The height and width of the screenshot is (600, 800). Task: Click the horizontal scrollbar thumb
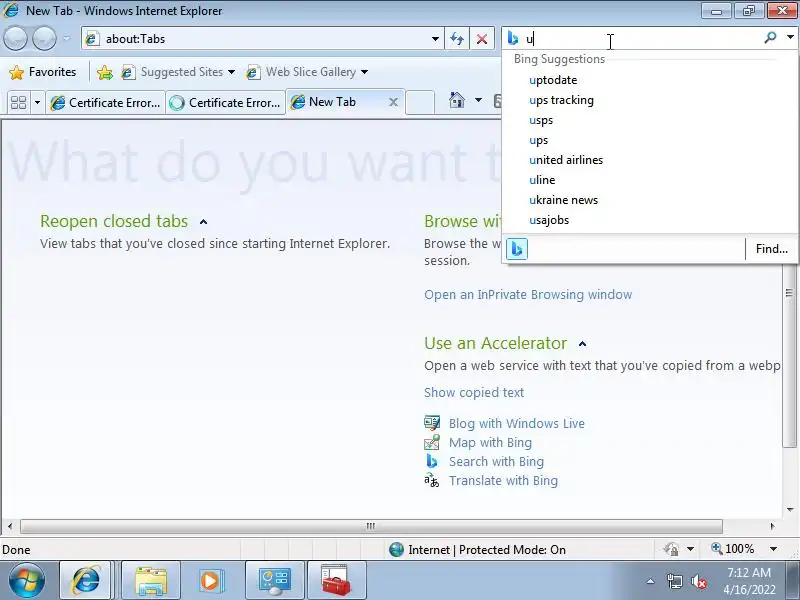tap(371, 526)
